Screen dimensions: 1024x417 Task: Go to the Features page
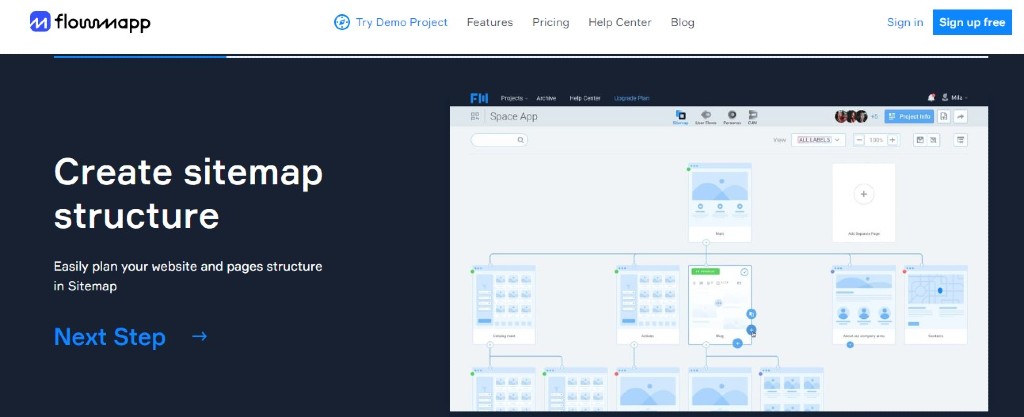[489, 22]
